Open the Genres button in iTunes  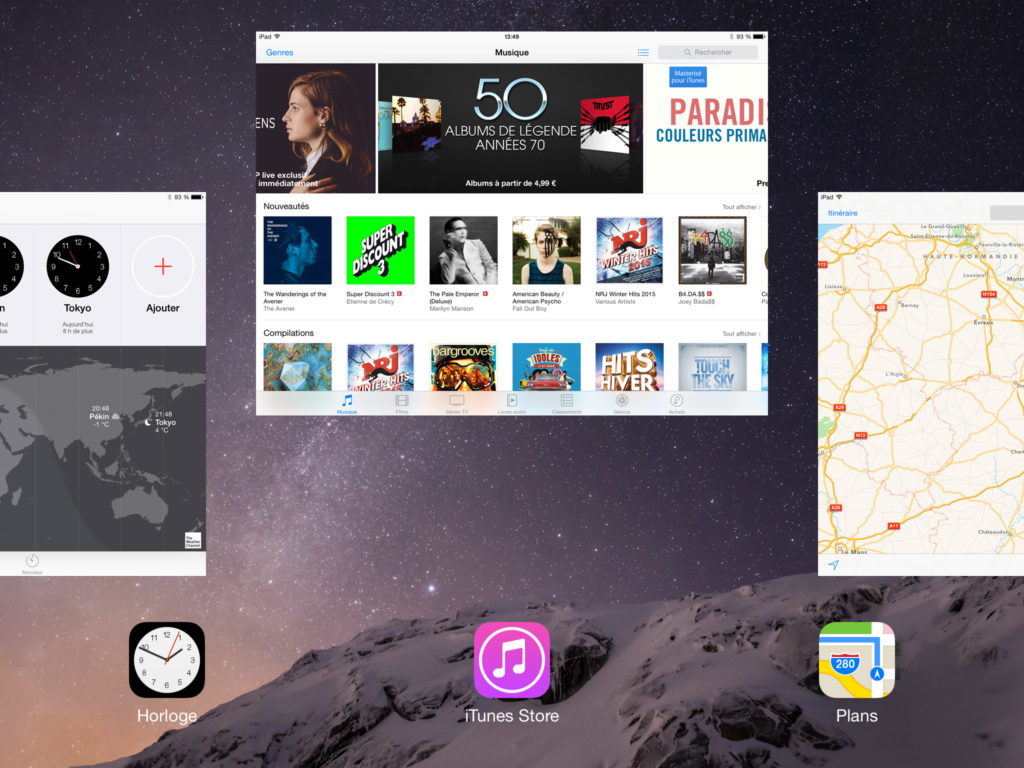[280, 52]
